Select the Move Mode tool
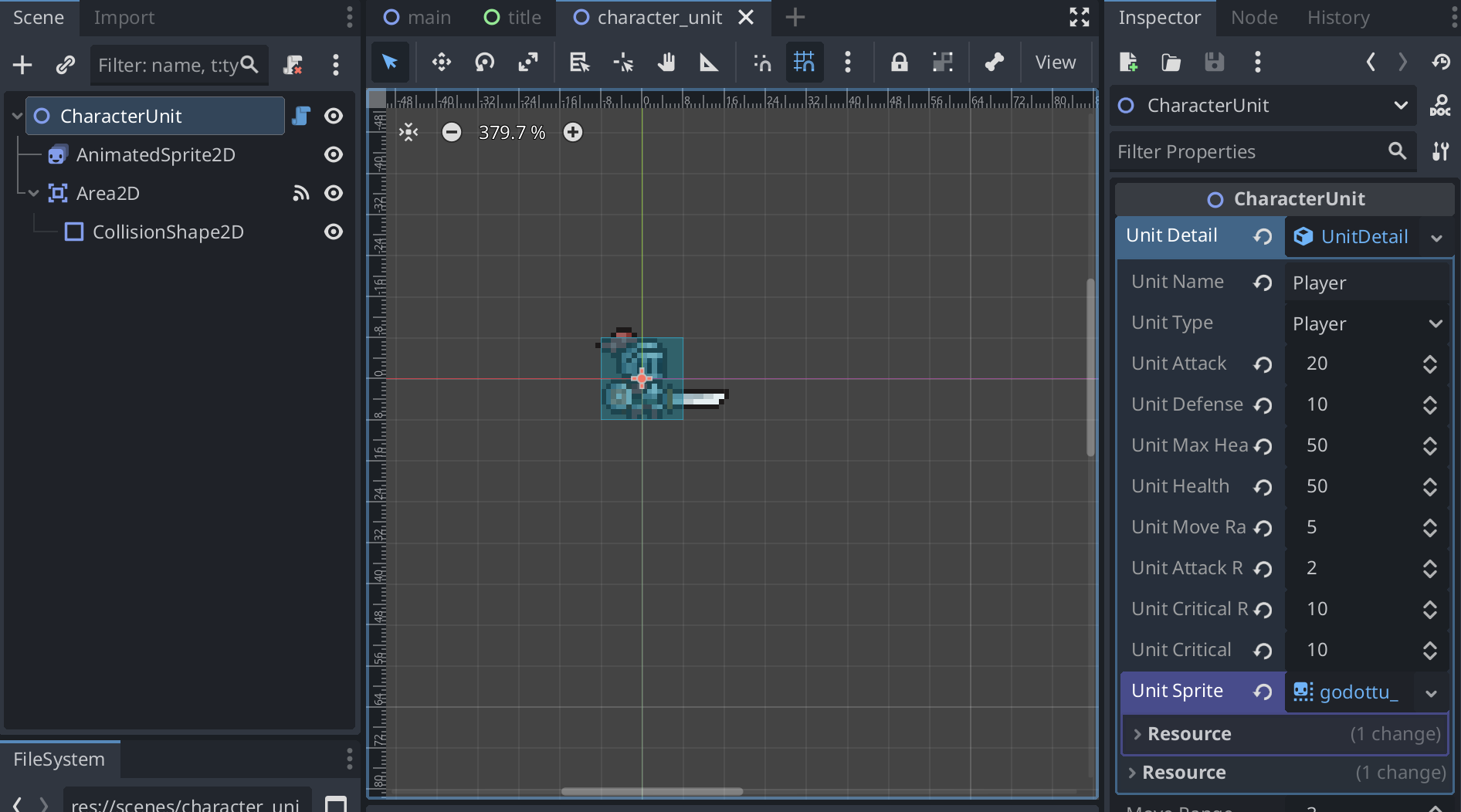Screen dimensions: 1461x812 point(441,63)
